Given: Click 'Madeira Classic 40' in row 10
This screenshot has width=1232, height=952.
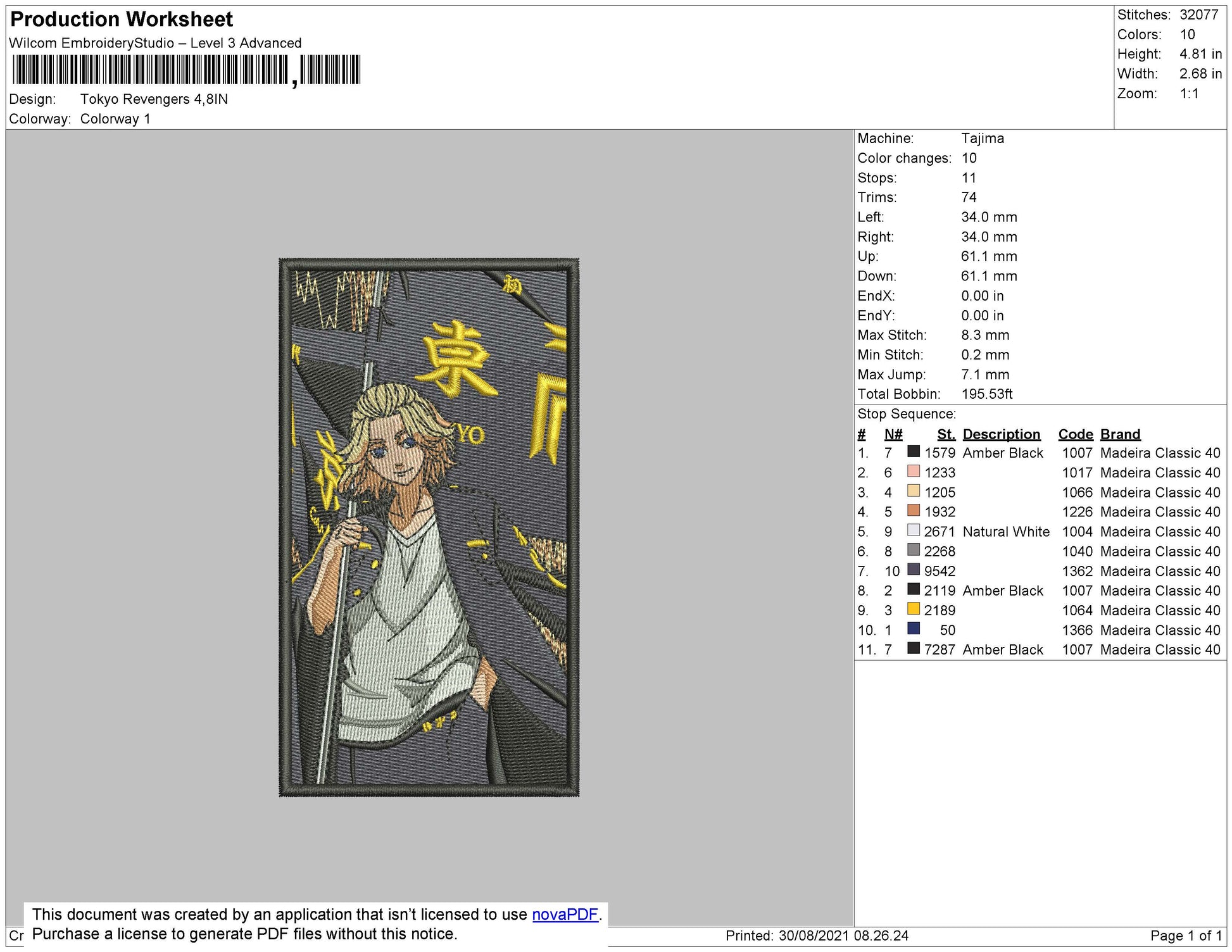Looking at the screenshot, I should (x=1160, y=630).
